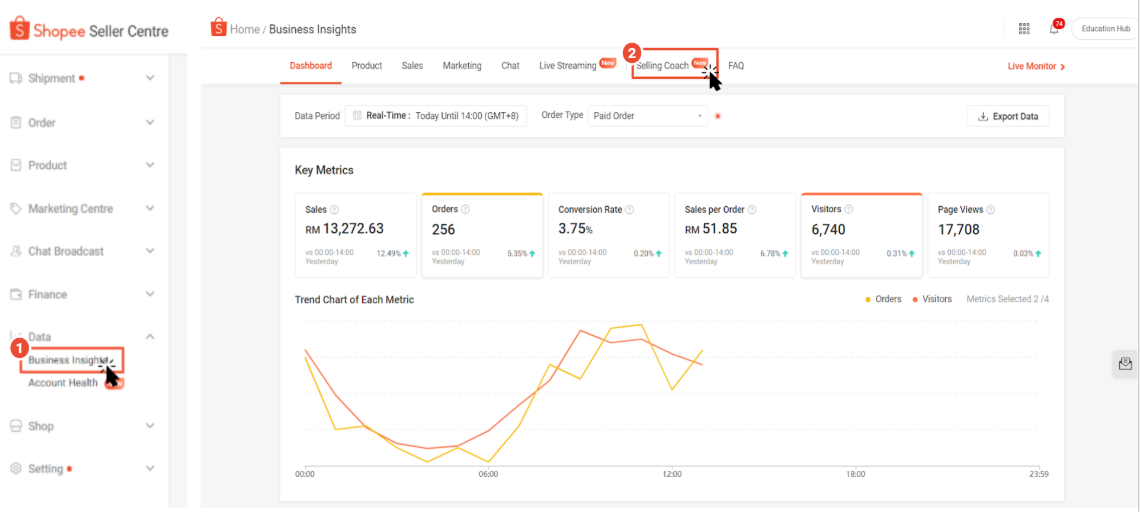Toggle the Orders metric card selection
The width and height of the screenshot is (1140, 512).
tap(482, 235)
